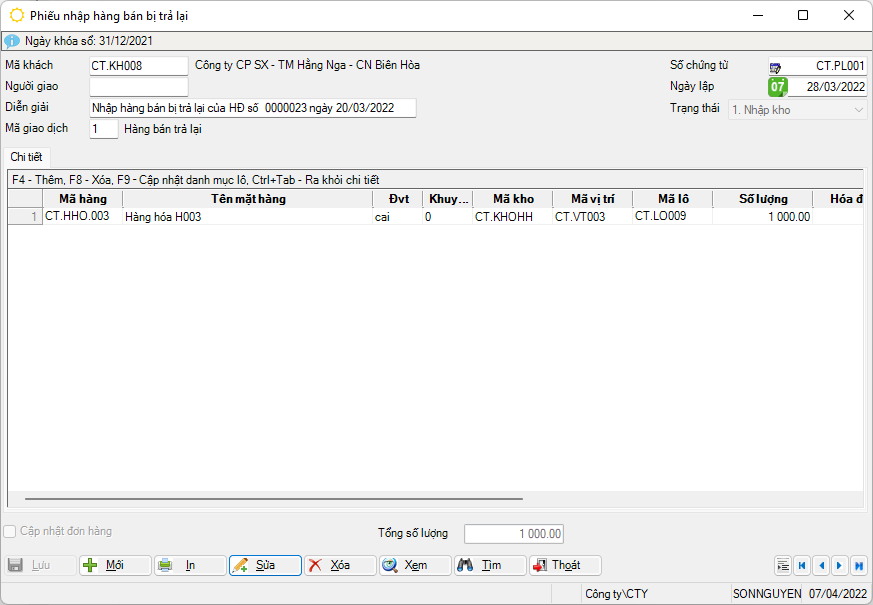Click the list view icon beside navigation arrows
Image resolution: width=873 pixels, height=605 pixels.
[782, 565]
